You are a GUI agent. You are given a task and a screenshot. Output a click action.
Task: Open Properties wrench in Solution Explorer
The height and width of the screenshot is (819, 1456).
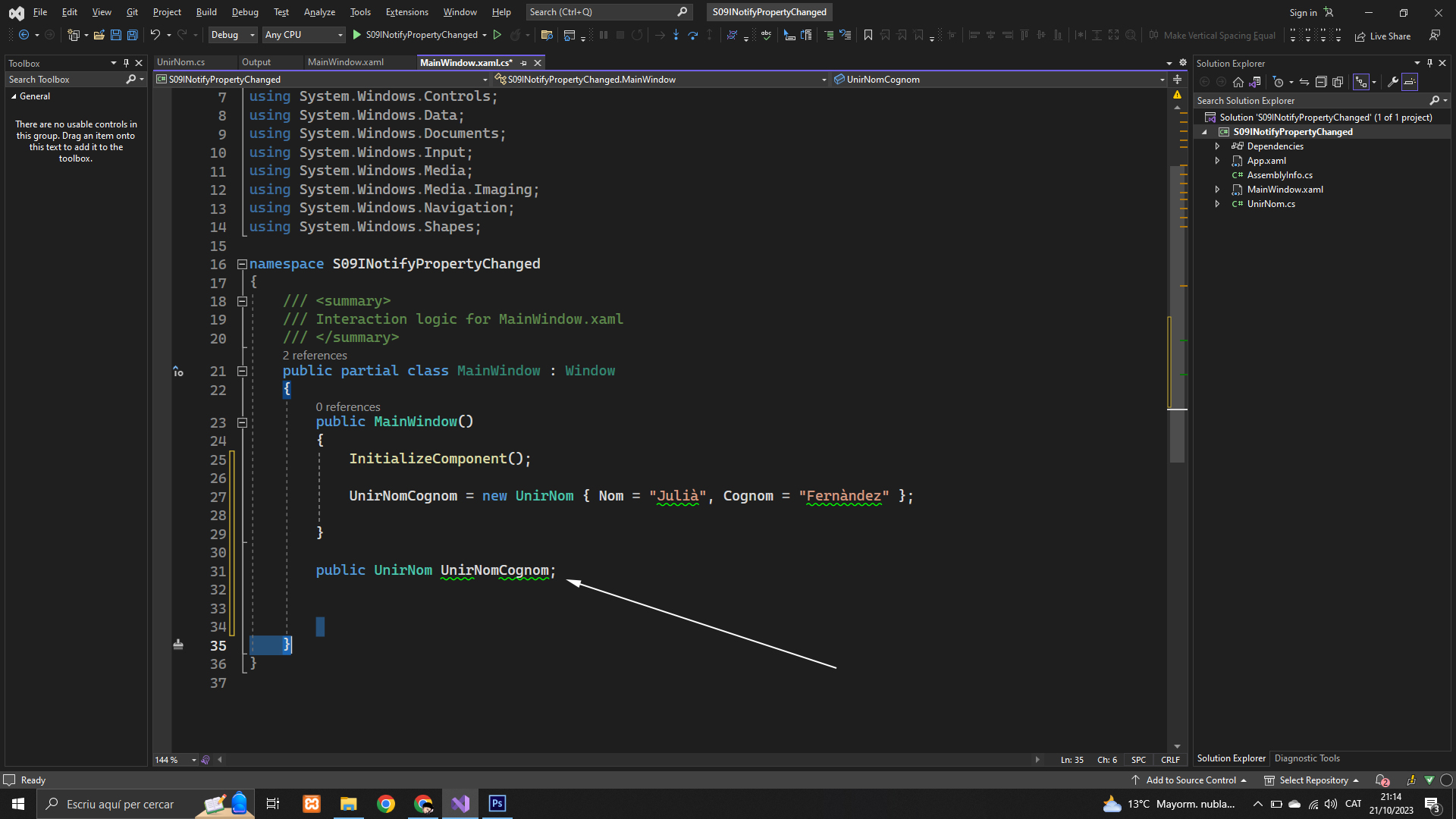tap(1392, 82)
